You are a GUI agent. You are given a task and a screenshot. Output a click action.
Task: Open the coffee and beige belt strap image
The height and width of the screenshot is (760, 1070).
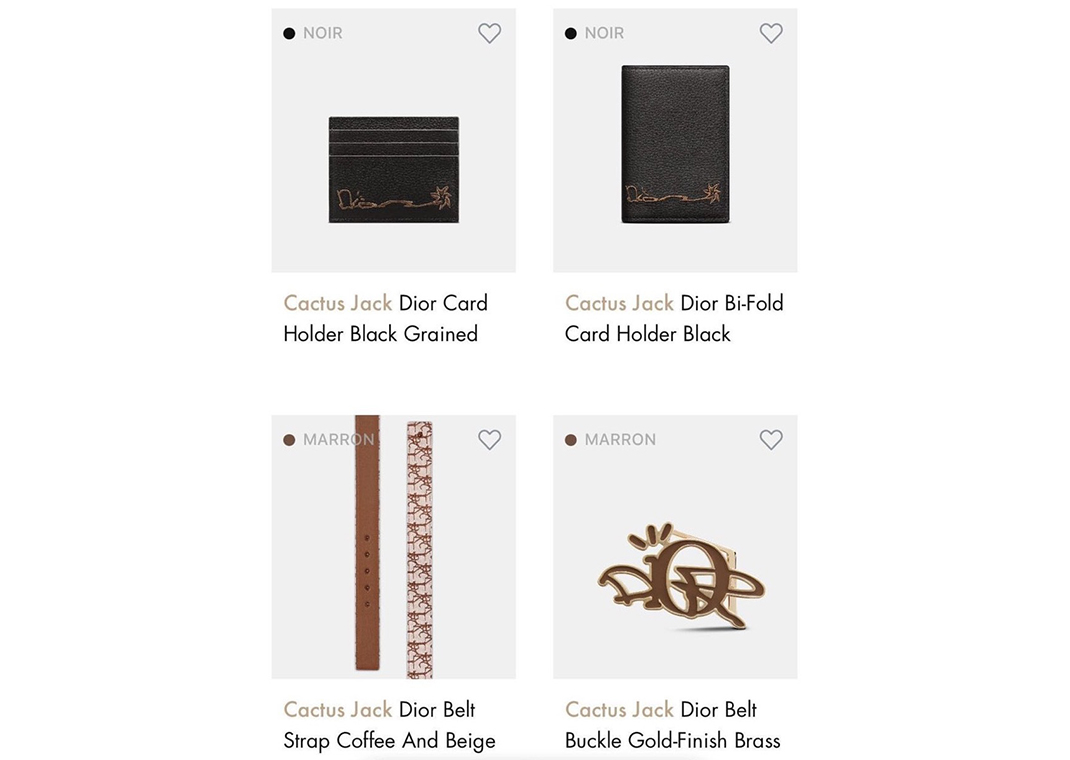point(394,546)
